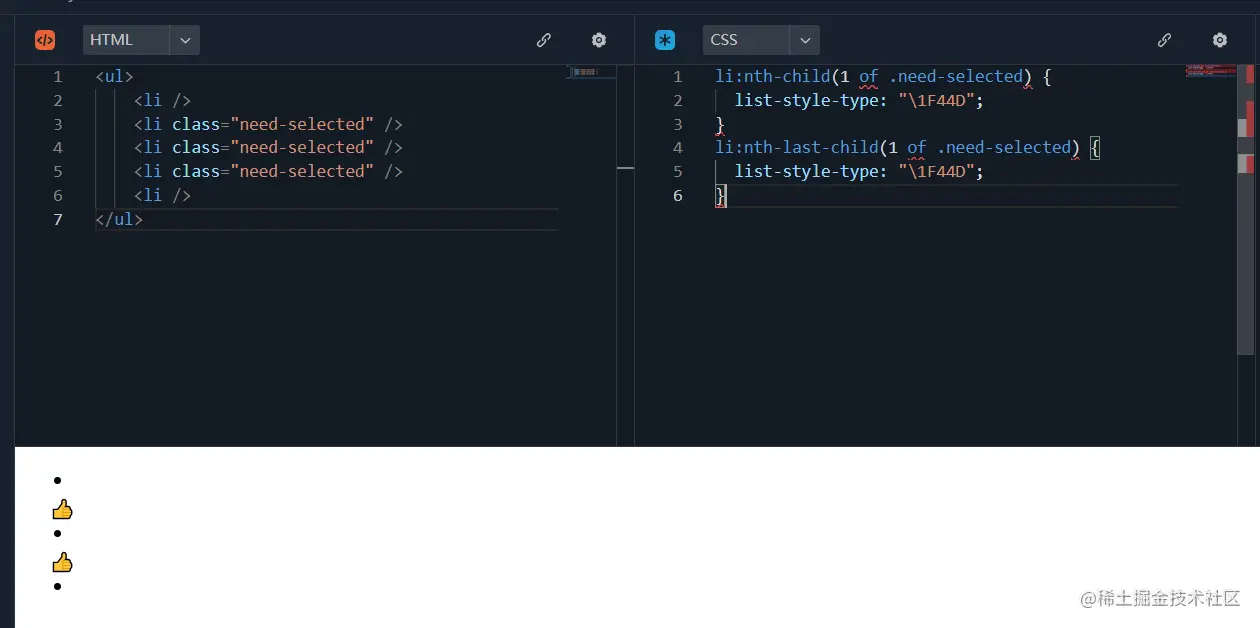This screenshot has height=628, width=1260.
Task: Open CSS panel settings gear
Action: tap(1220, 40)
